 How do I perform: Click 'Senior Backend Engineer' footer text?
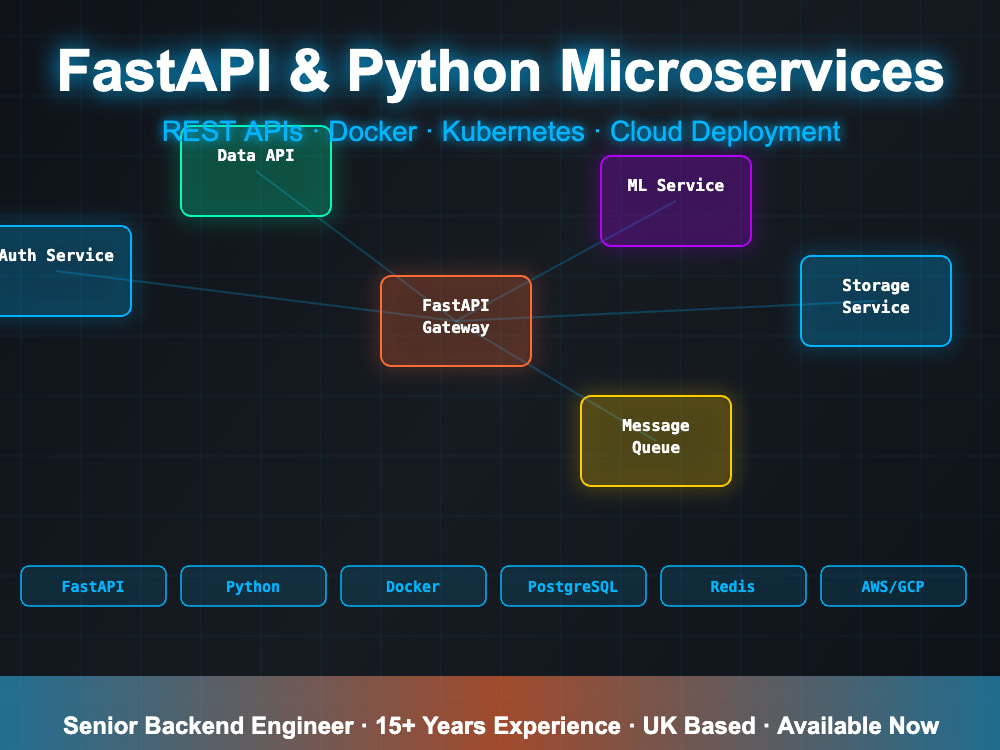point(209,726)
